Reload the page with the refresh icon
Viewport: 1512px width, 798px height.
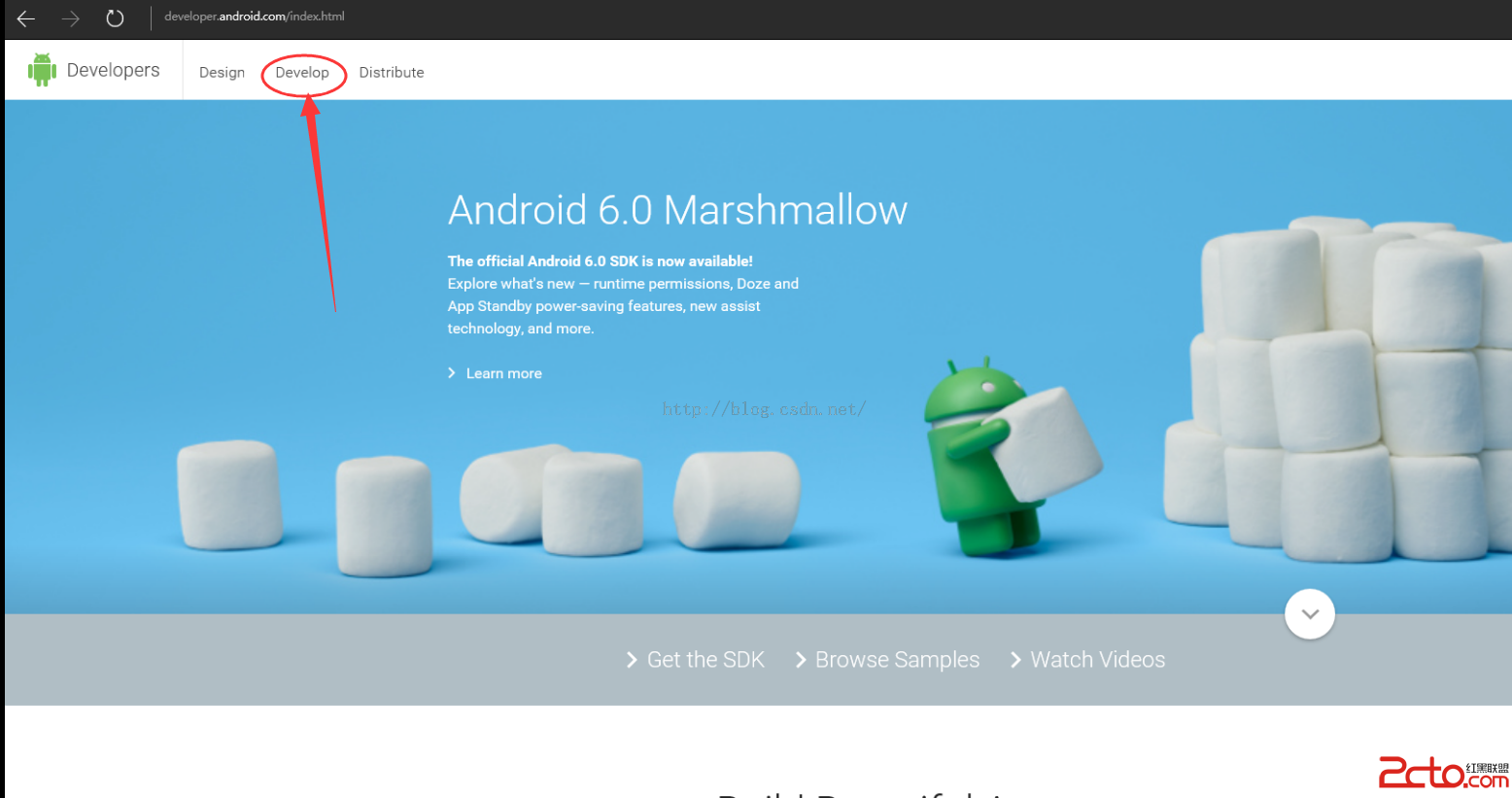115,18
